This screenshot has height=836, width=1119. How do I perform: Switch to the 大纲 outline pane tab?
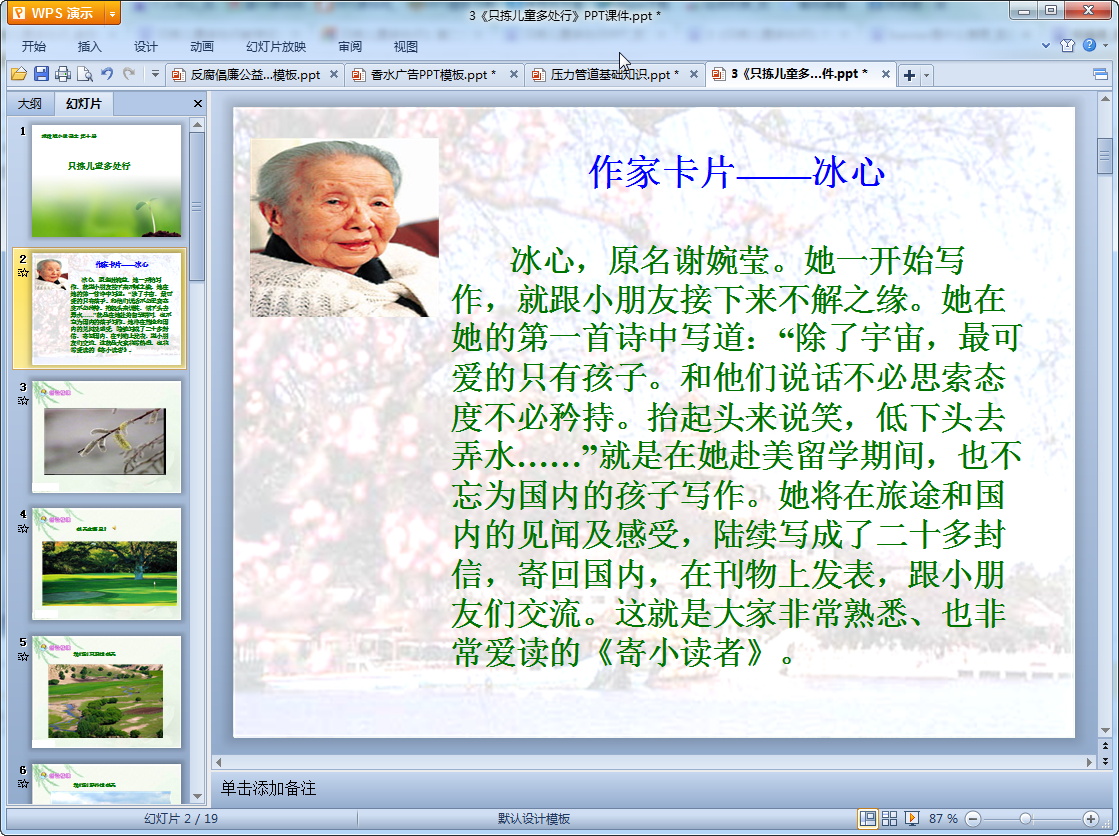click(x=30, y=104)
